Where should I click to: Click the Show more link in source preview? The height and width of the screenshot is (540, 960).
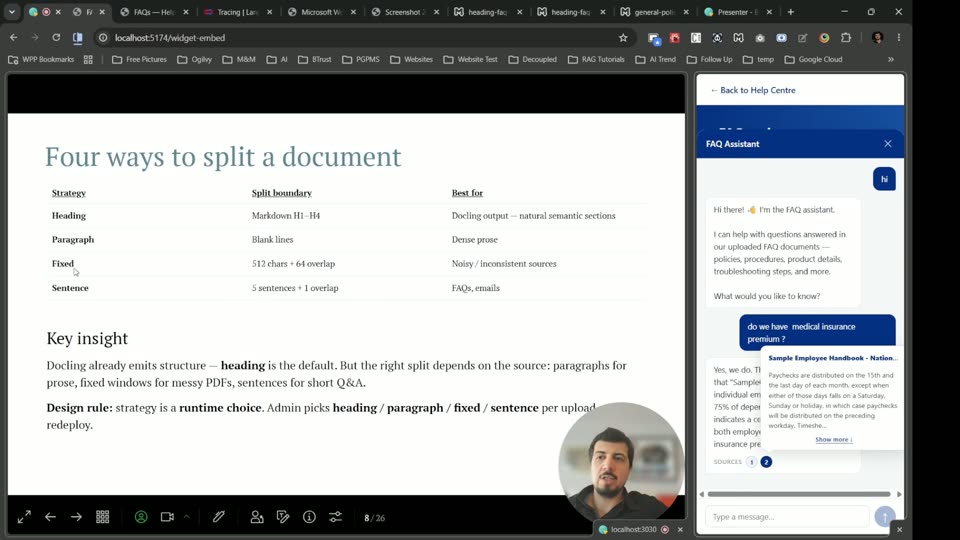coord(833,440)
